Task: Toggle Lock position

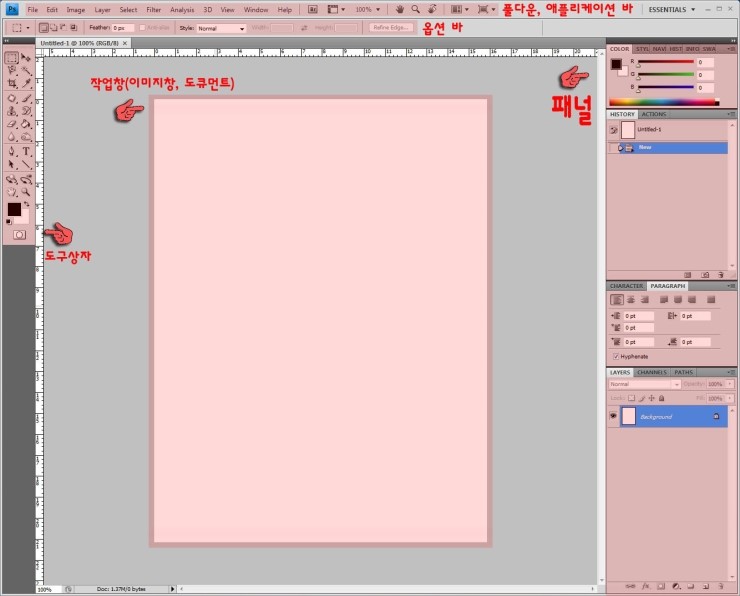Action: pos(652,398)
